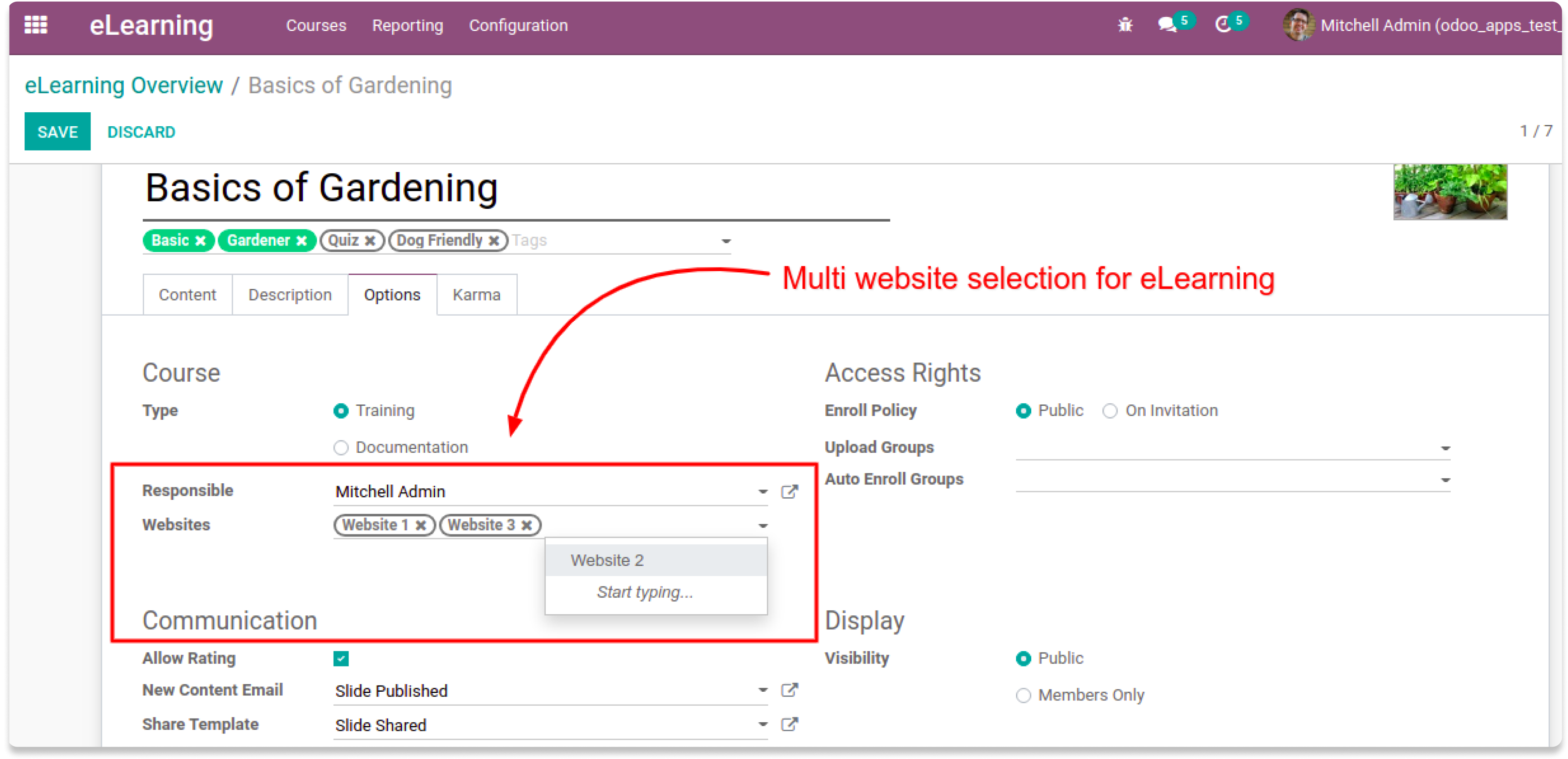Remove the Website 1 tag
Viewport: 1568px width, 759px height.
click(421, 525)
